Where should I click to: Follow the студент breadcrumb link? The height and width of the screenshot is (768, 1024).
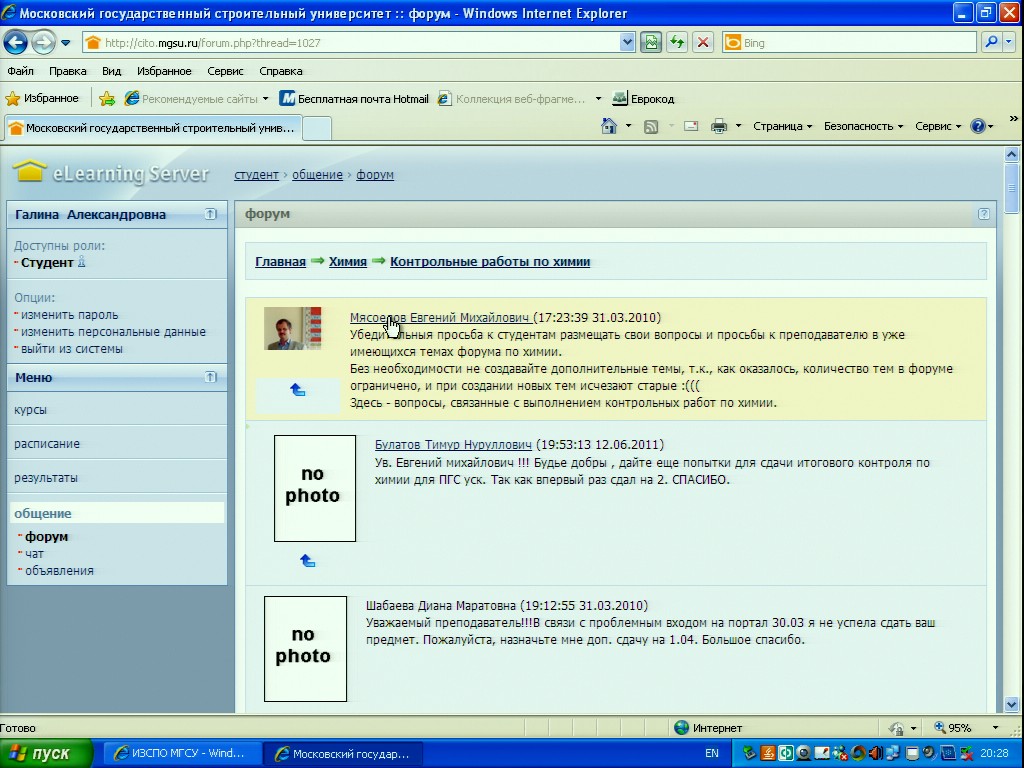click(x=256, y=175)
